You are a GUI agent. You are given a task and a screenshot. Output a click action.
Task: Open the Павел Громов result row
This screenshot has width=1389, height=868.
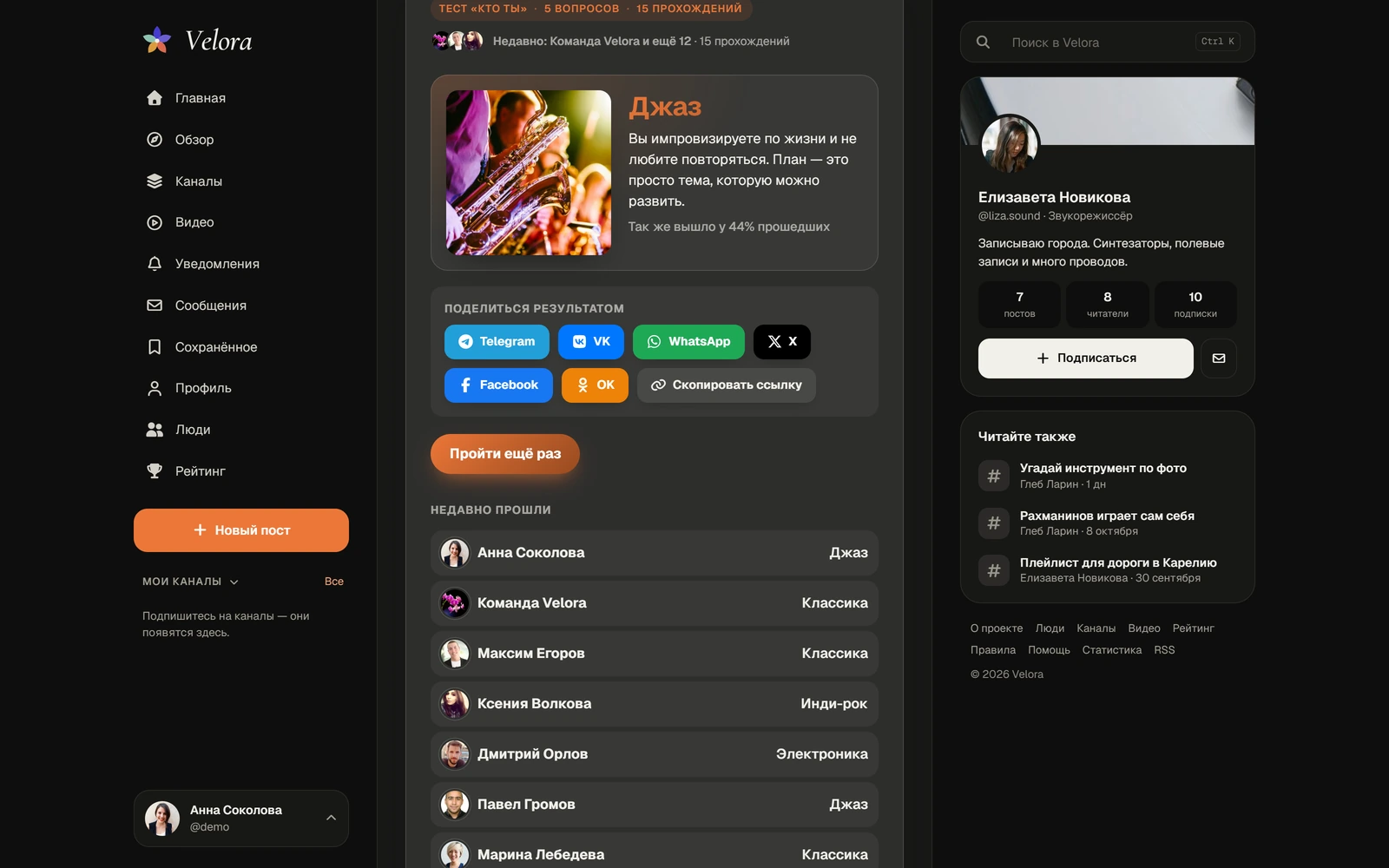coord(655,805)
